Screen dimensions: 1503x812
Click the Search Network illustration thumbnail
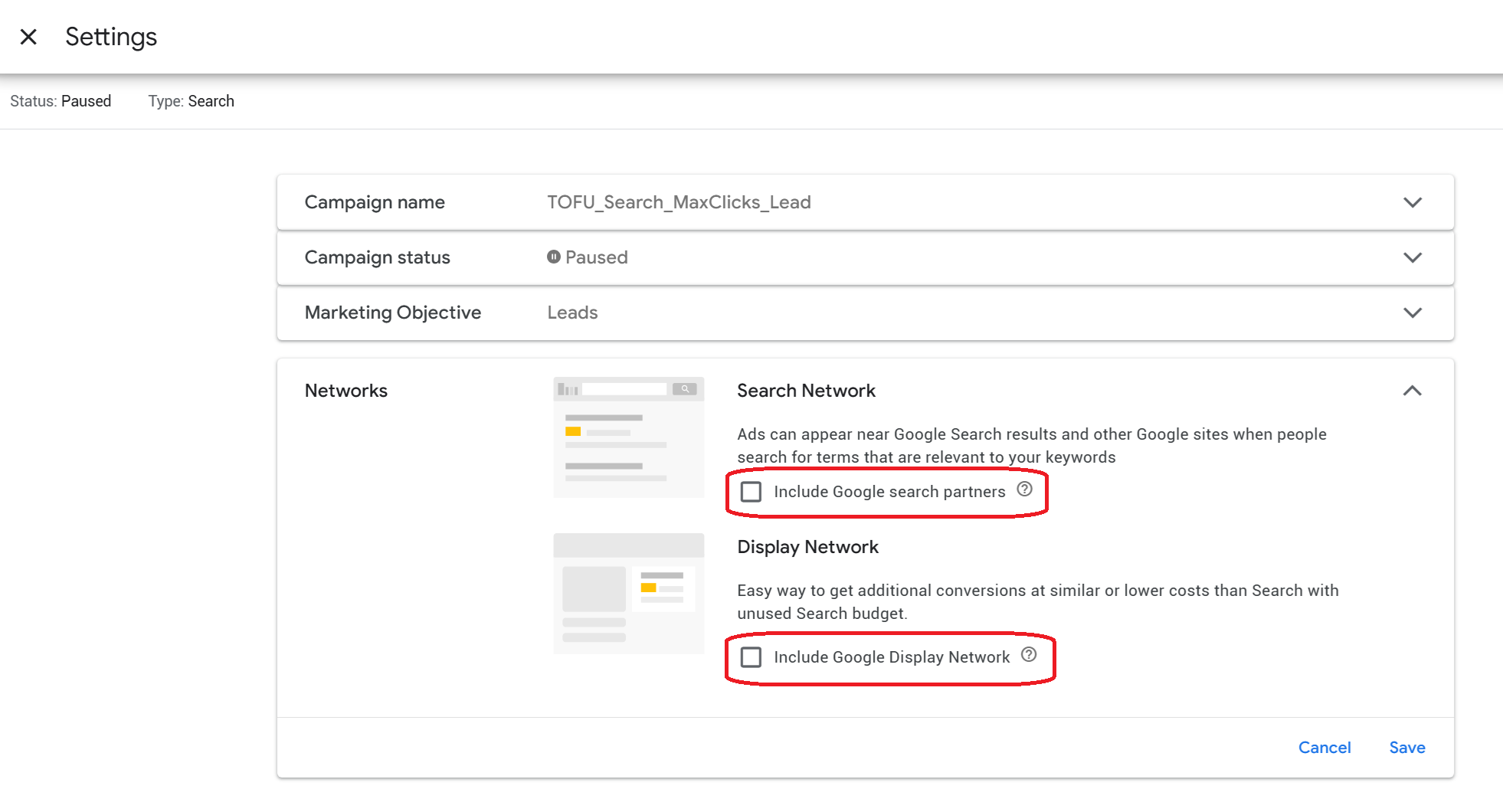pyautogui.click(x=629, y=437)
